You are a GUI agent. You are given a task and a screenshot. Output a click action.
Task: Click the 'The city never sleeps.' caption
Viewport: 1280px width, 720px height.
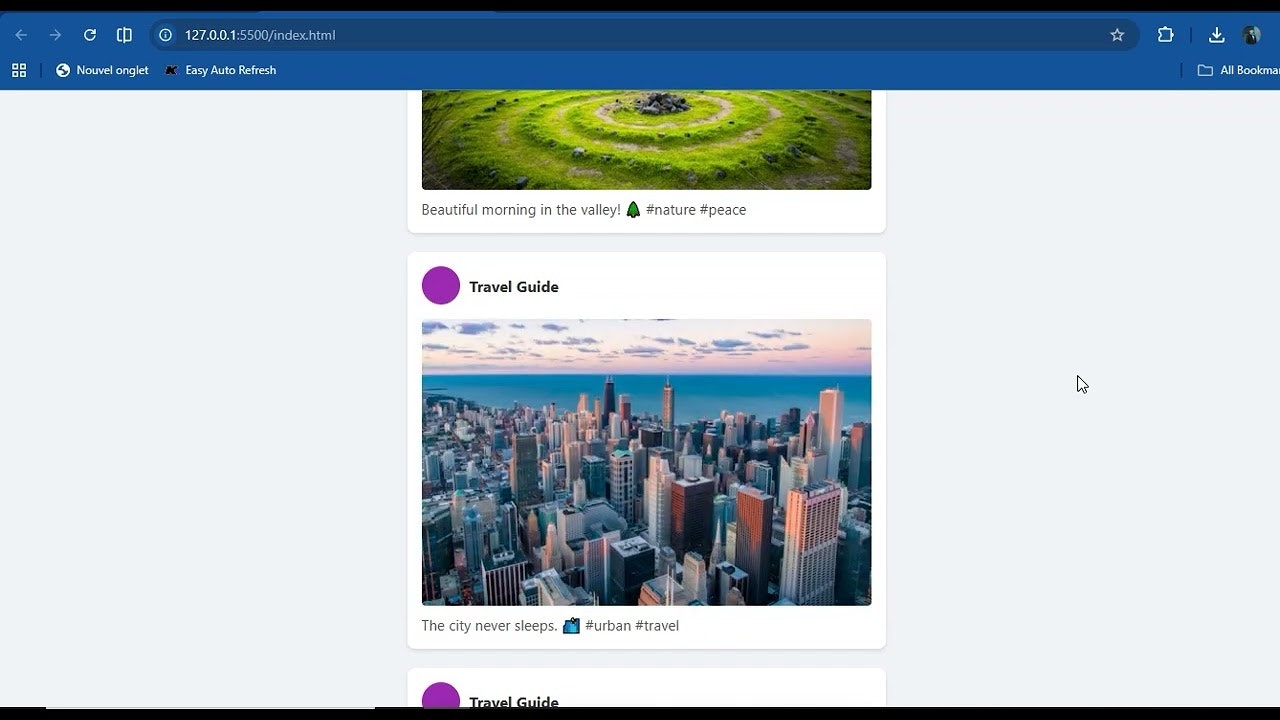(x=489, y=626)
